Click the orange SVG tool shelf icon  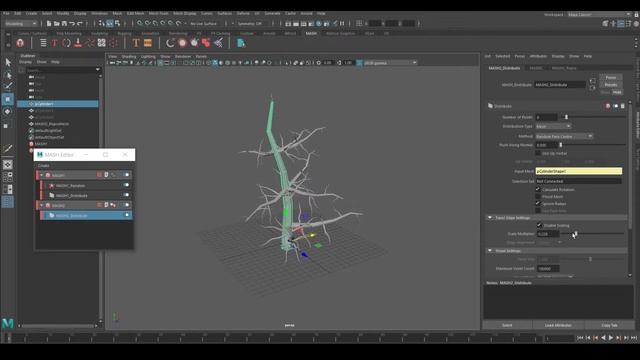click(148, 43)
